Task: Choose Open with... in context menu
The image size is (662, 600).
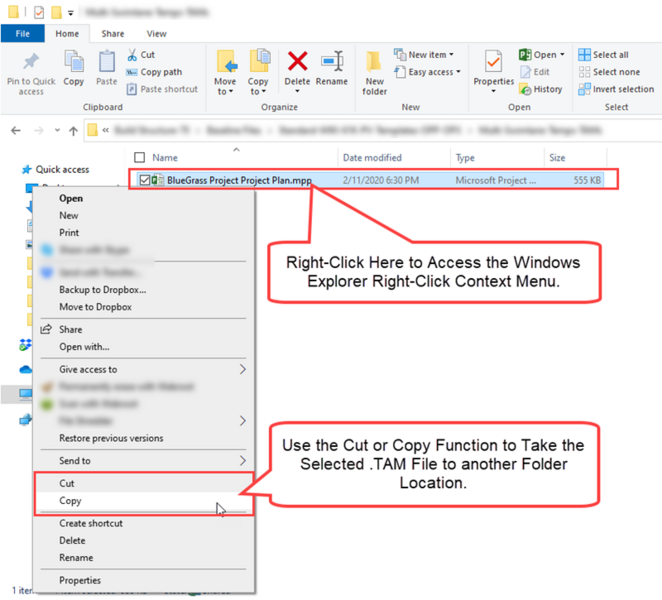Action: 84,347
